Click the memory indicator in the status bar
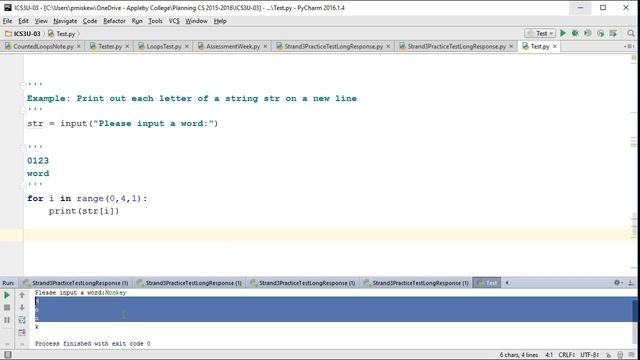This screenshot has width=640, height=360. click(631, 355)
